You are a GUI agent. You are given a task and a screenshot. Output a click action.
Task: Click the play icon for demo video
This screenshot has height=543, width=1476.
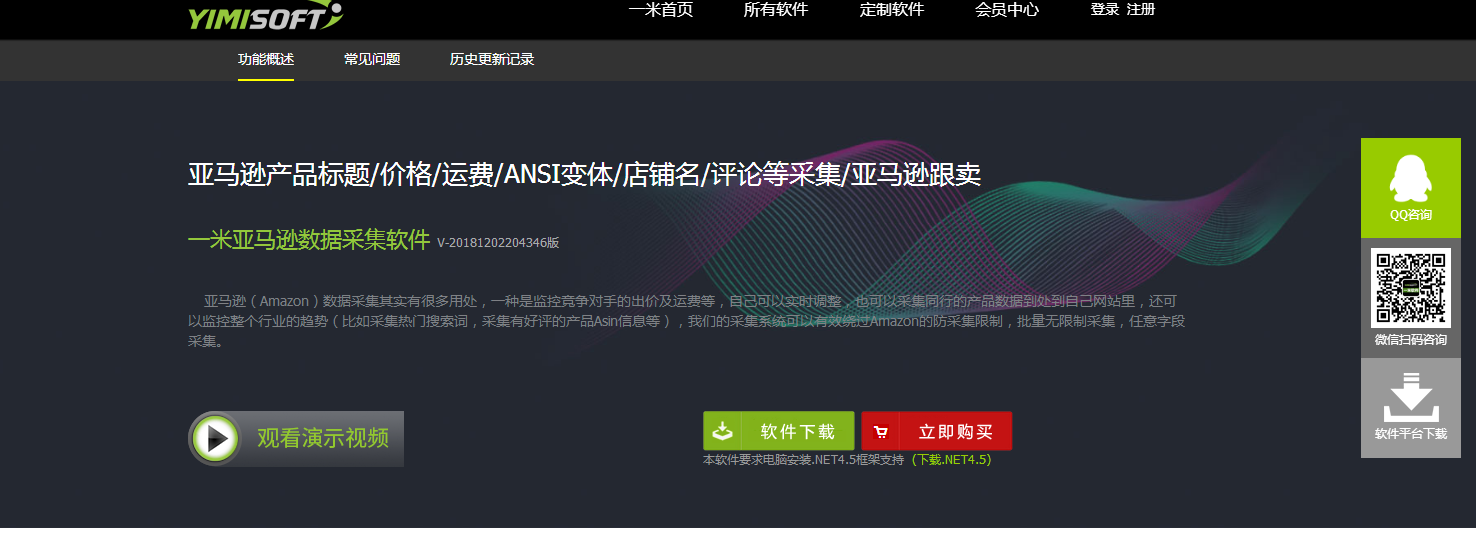[215, 438]
